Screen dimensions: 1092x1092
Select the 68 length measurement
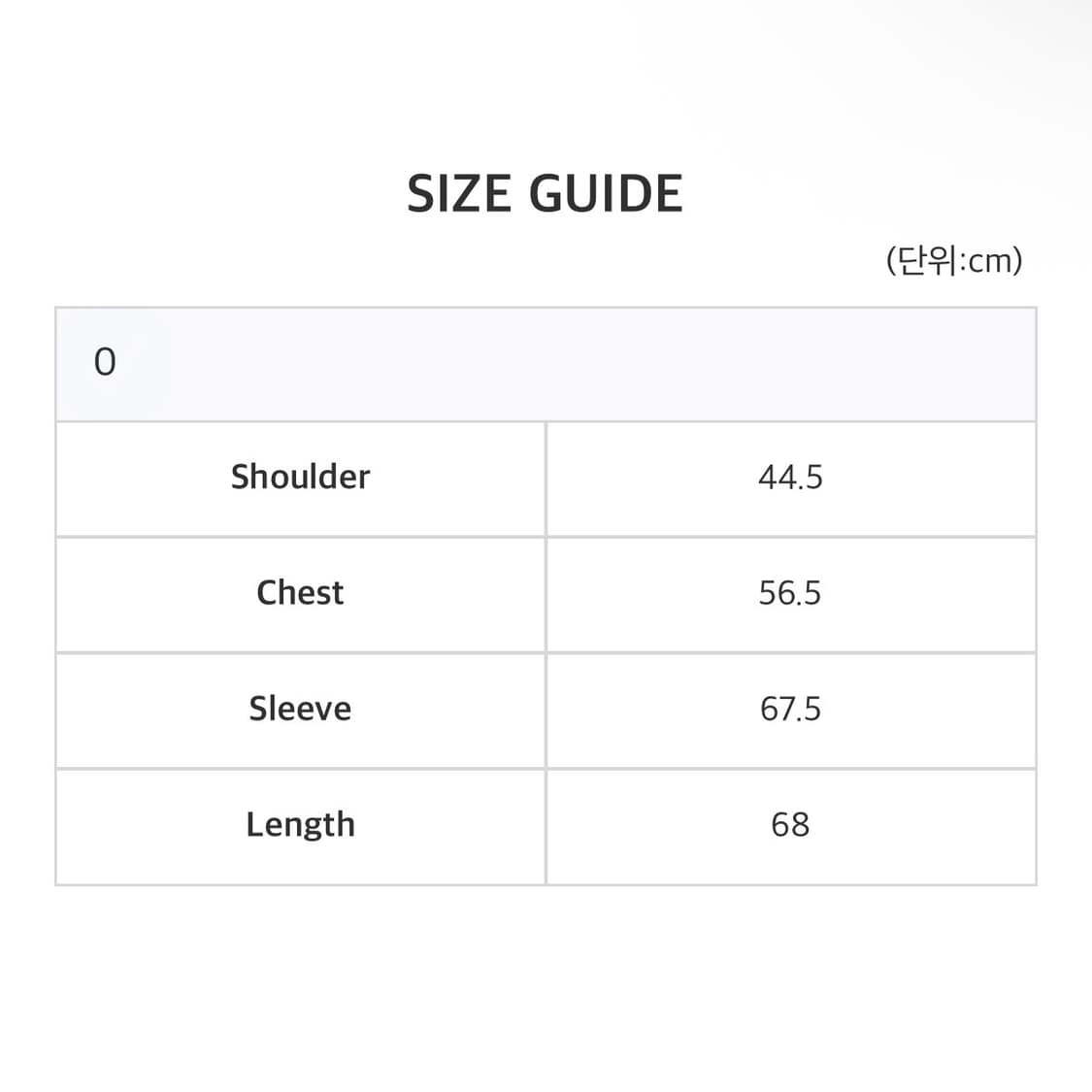[790, 824]
